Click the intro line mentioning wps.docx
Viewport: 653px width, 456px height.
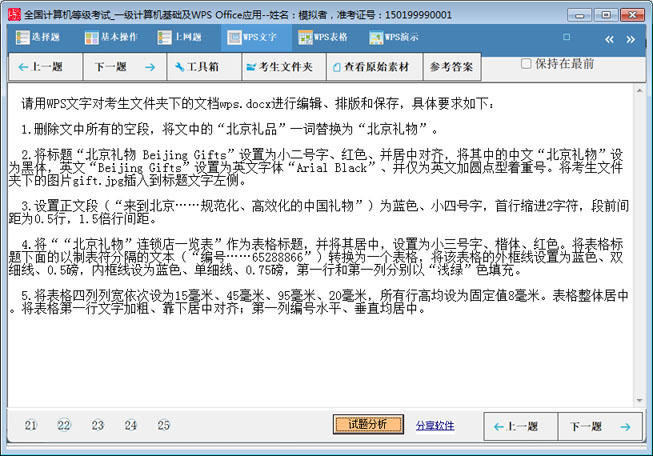pos(258,103)
